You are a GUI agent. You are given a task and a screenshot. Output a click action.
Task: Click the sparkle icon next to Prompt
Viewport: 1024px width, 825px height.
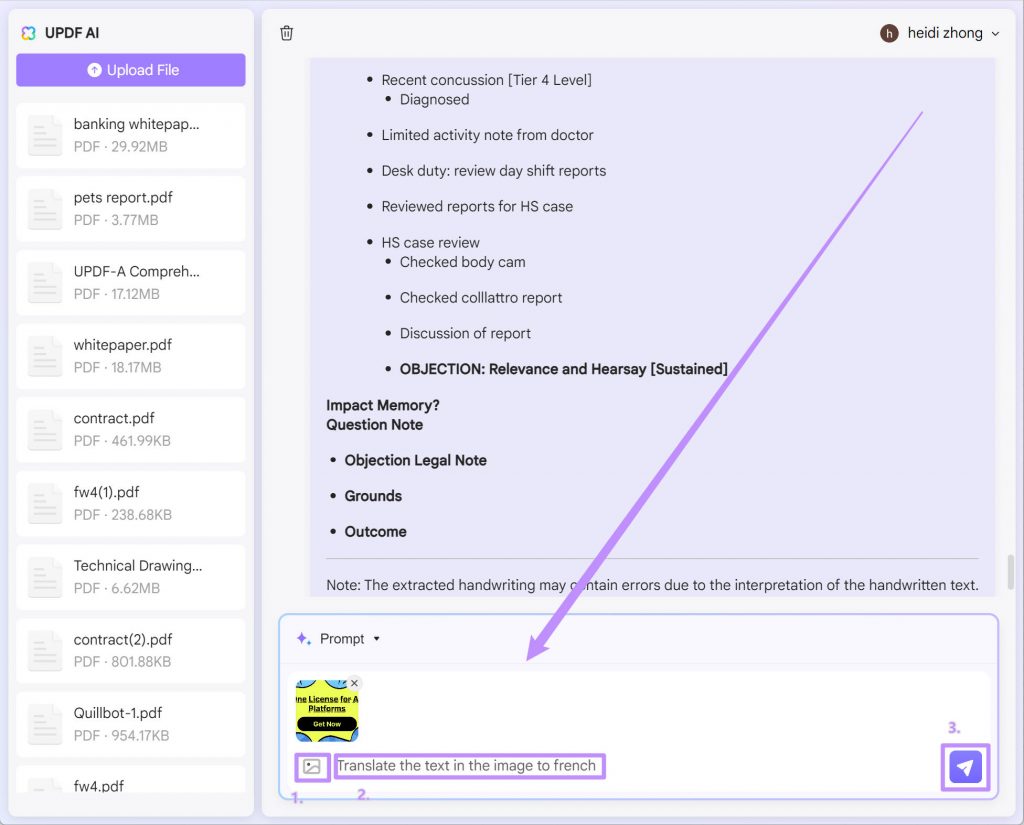pyautogui.click(x=302, y=638)
